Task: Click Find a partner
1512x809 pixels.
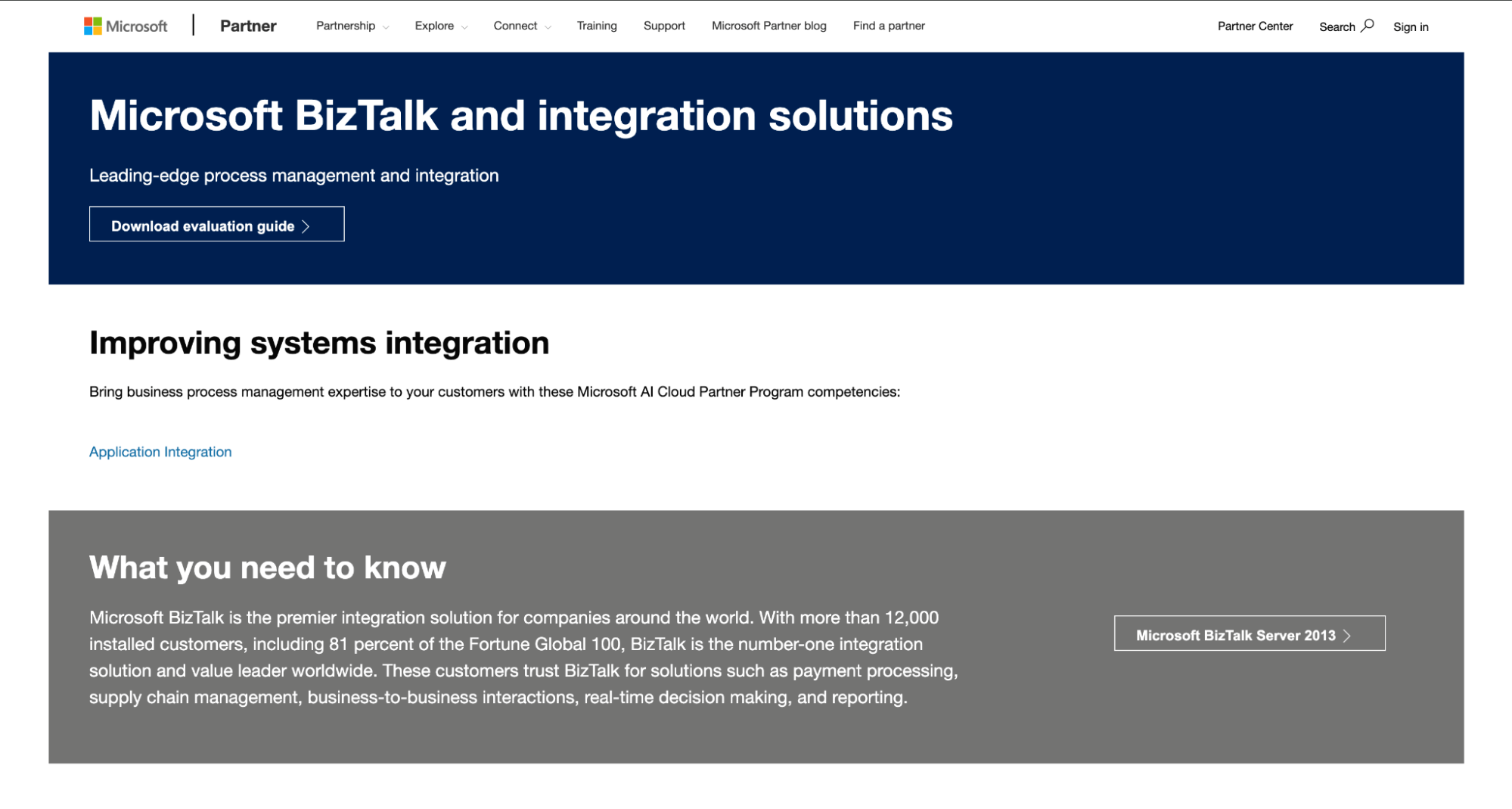Action: [x=889, y=25]
